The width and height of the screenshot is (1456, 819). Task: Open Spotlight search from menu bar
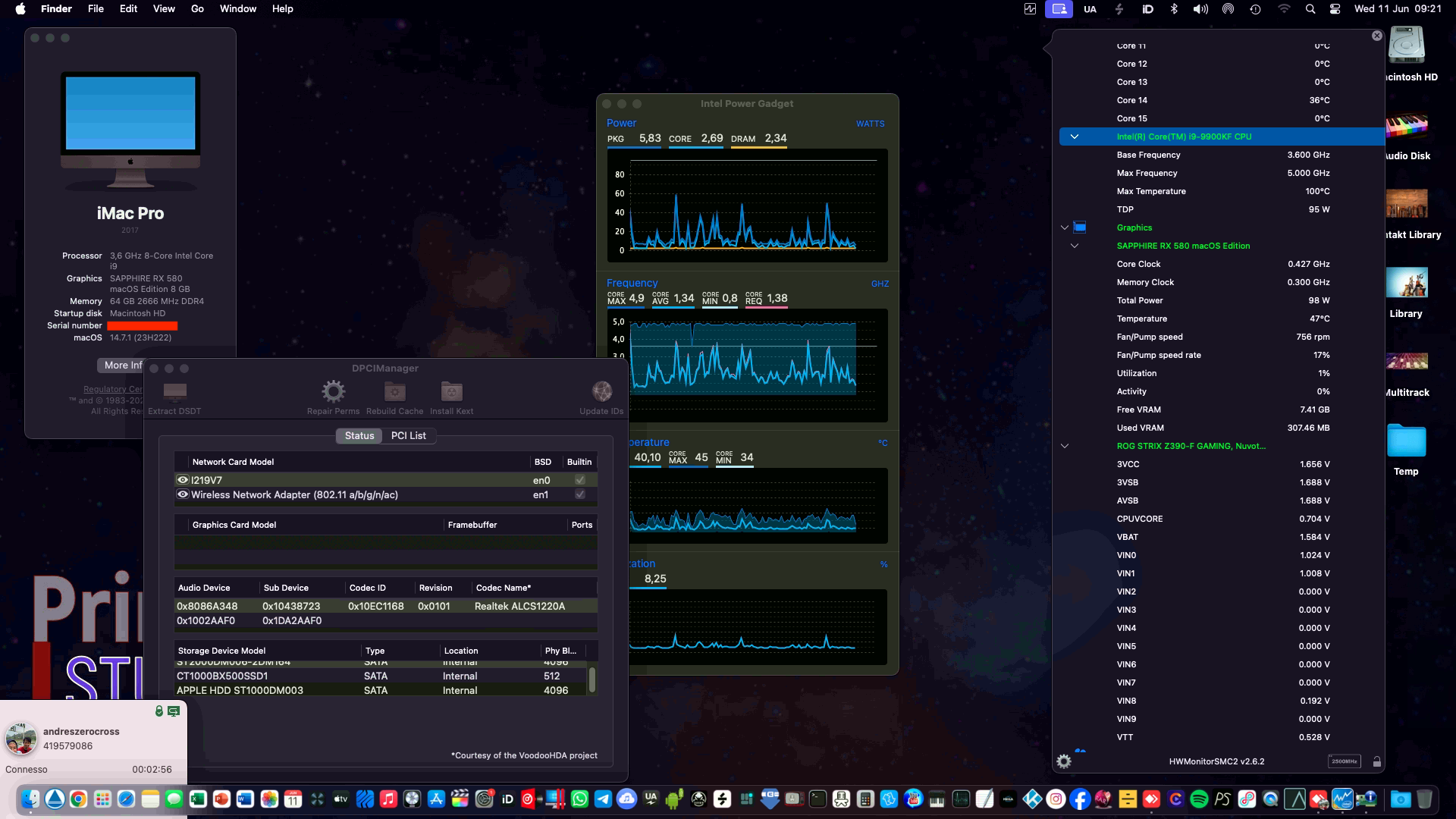tap(1310, 9)
